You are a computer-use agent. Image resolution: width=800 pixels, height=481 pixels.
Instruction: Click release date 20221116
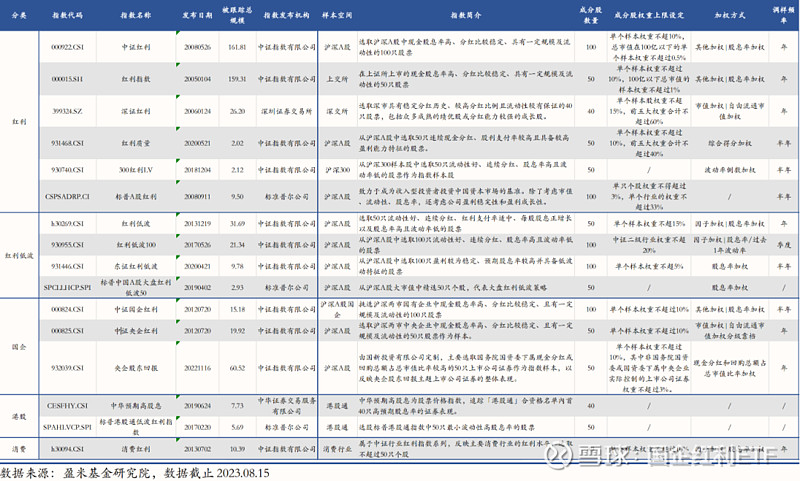tap(197, 368)
